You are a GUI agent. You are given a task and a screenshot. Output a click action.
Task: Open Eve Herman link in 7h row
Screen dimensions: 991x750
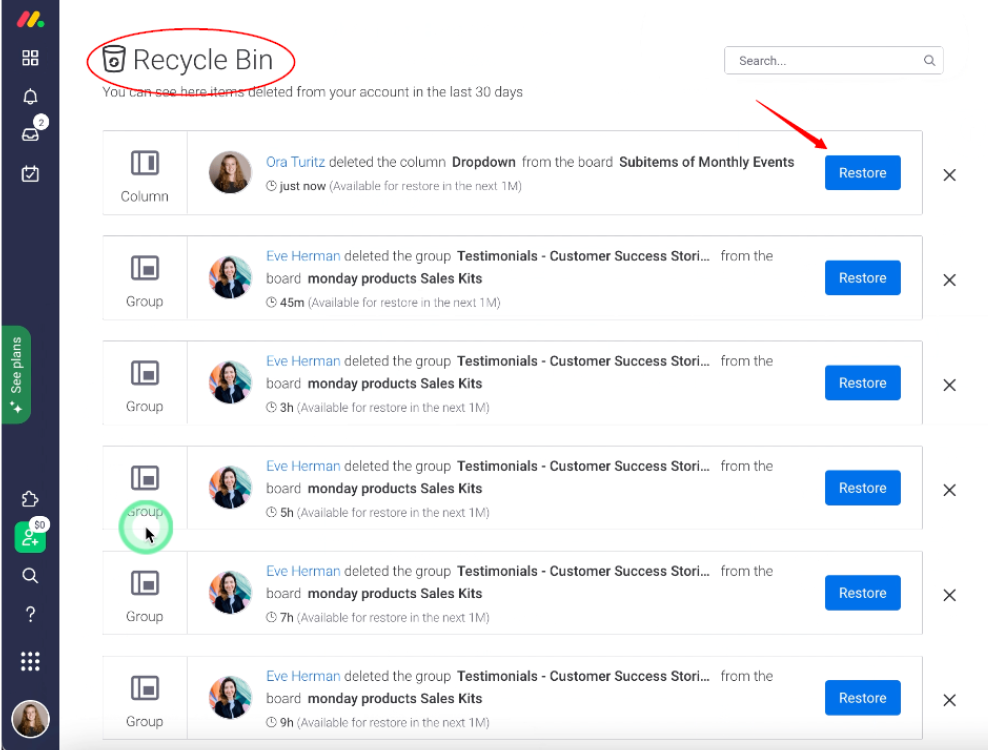tap(303, 571)
